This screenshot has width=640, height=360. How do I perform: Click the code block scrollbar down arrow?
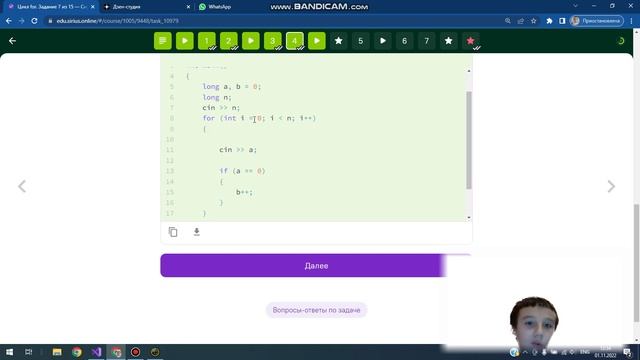click(x=469, y=218)
